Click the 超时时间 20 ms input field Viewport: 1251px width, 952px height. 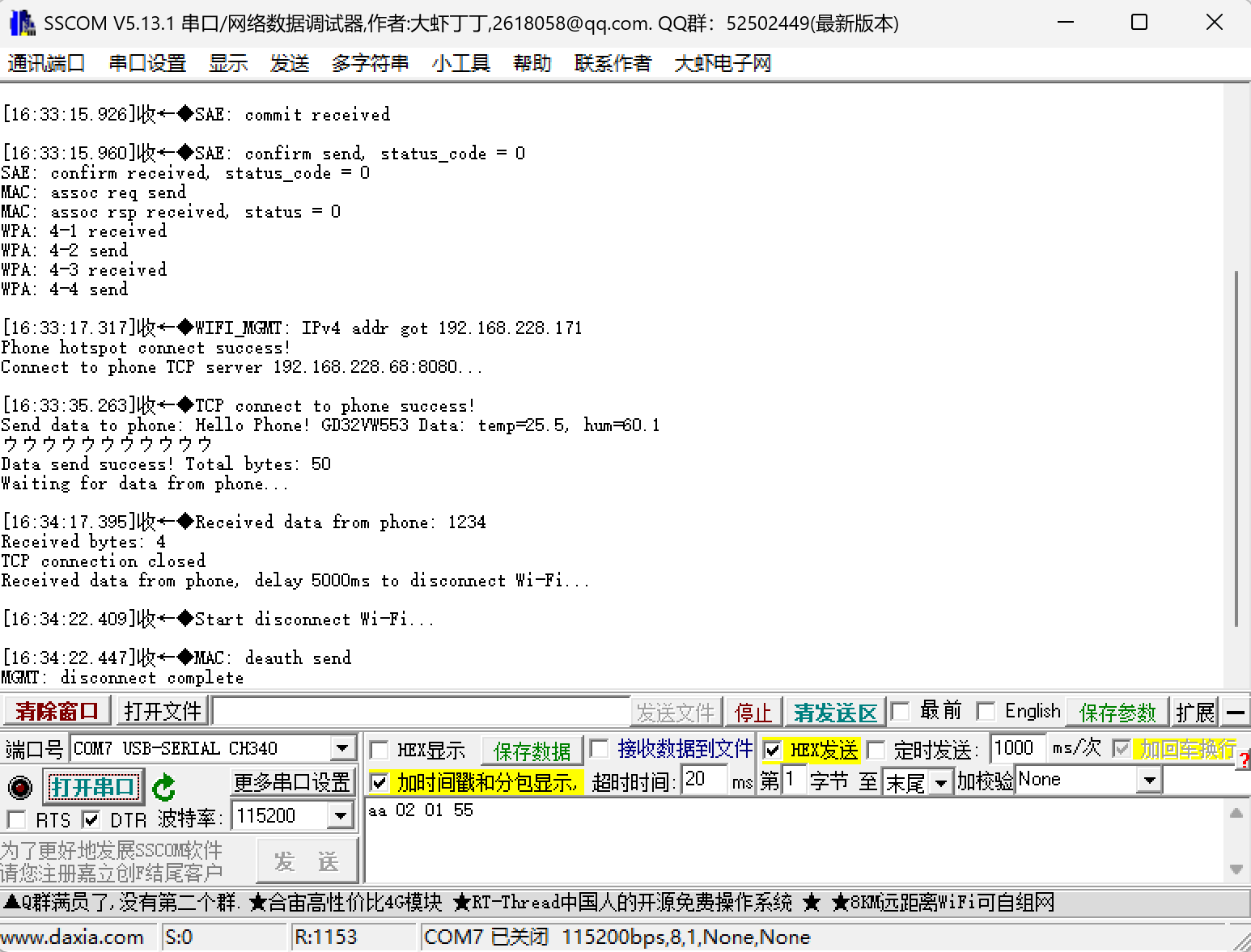(704, 781)
